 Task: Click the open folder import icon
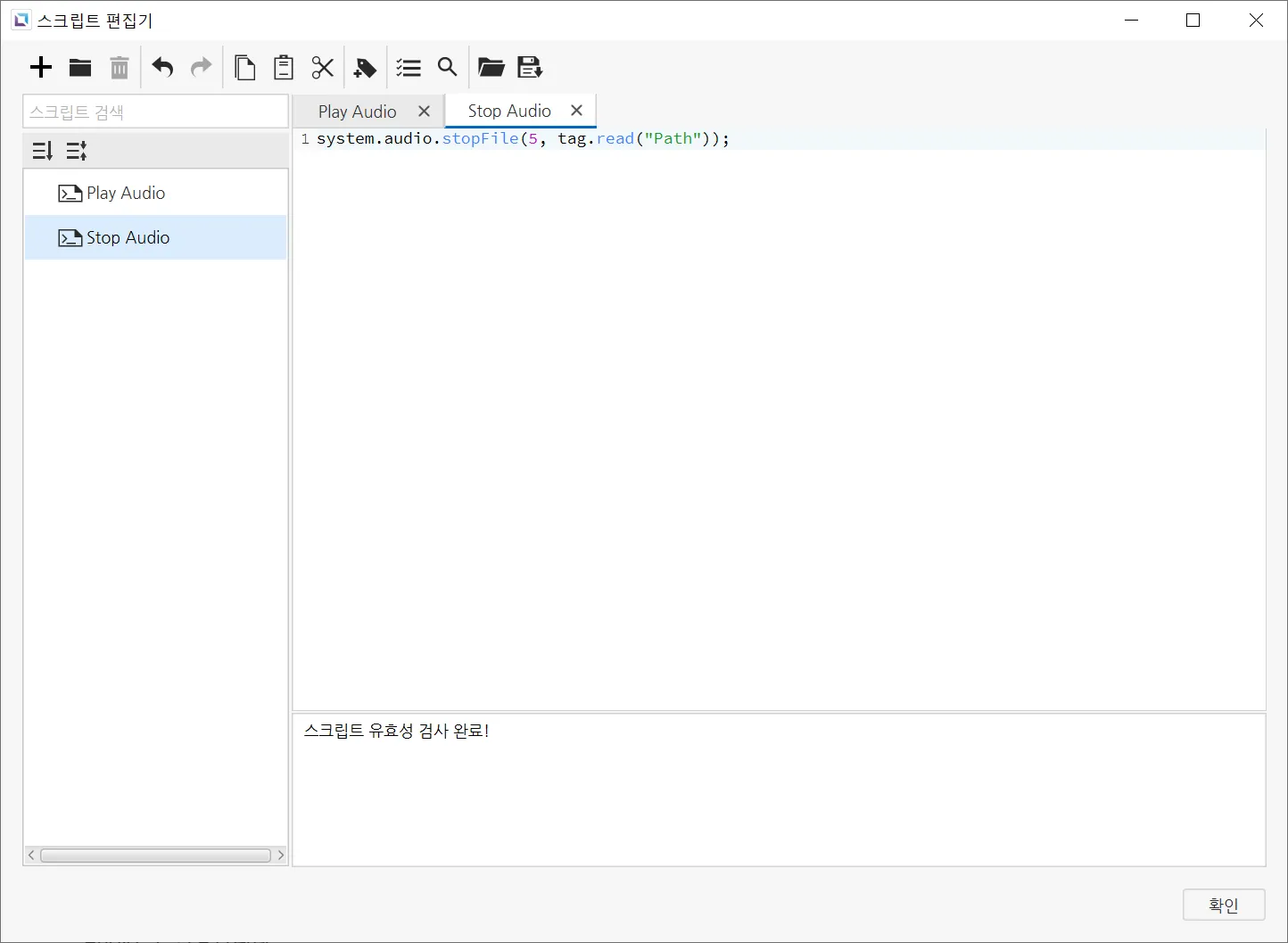(491, 68)
